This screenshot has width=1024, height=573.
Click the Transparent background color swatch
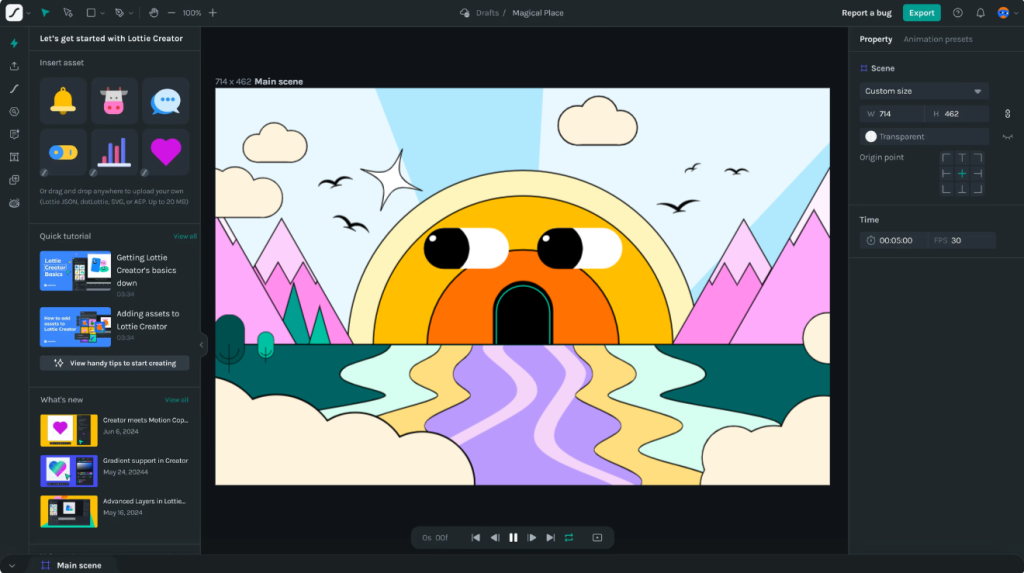click(x=871, y=137)
